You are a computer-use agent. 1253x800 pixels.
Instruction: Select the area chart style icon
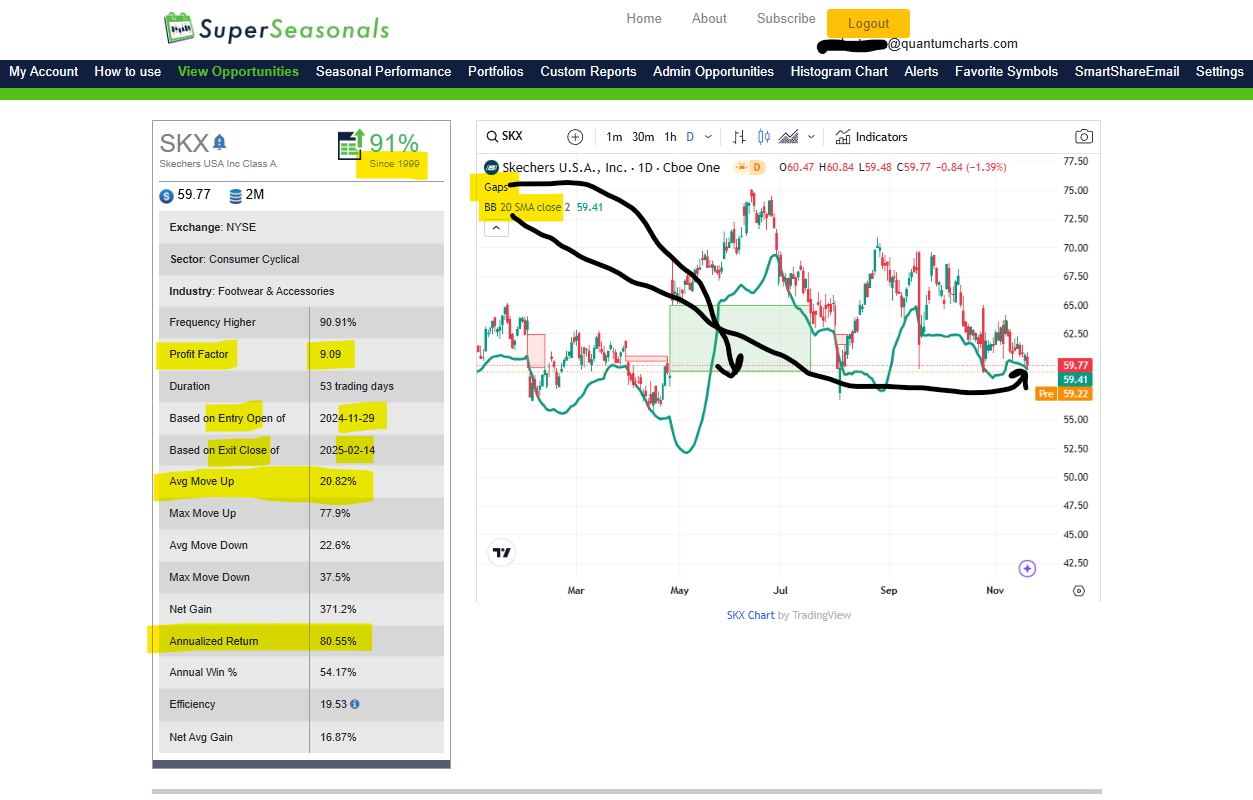(x=788, y=137)
